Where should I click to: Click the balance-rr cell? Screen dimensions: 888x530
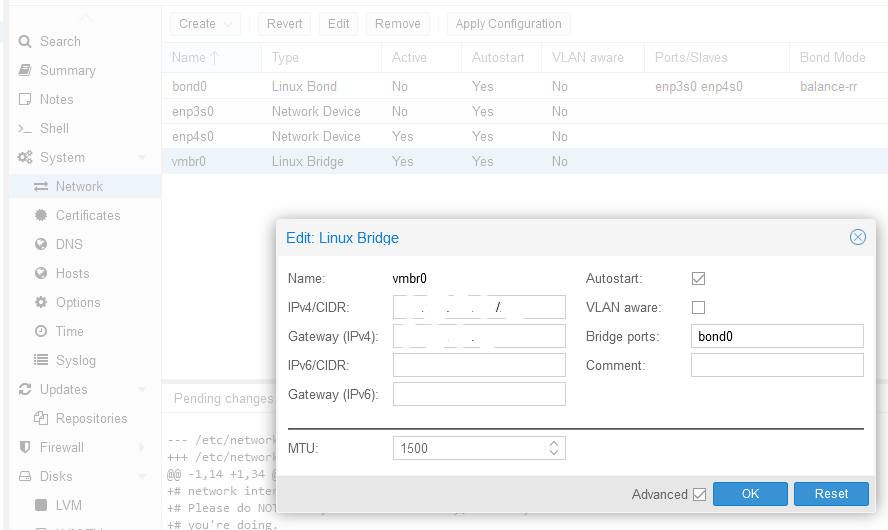(829, 86)
